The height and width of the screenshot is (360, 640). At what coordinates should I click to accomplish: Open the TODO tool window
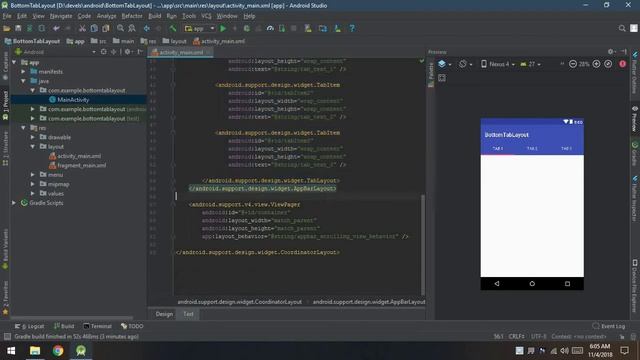pos(132,326)
